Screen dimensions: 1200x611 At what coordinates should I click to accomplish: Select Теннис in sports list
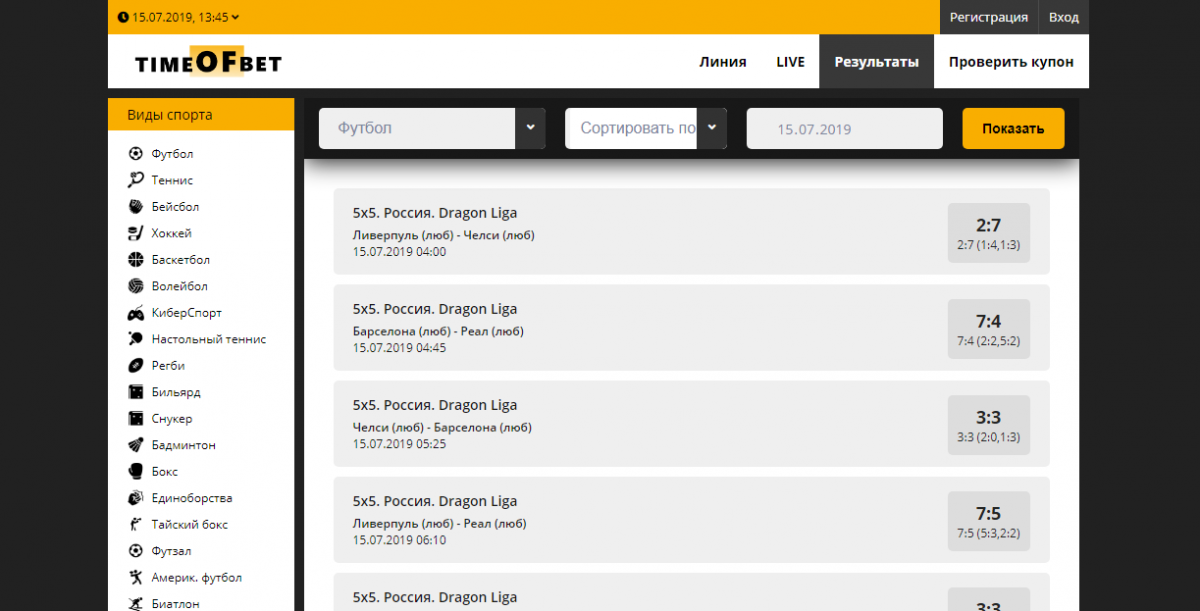[x=172, y=180]
